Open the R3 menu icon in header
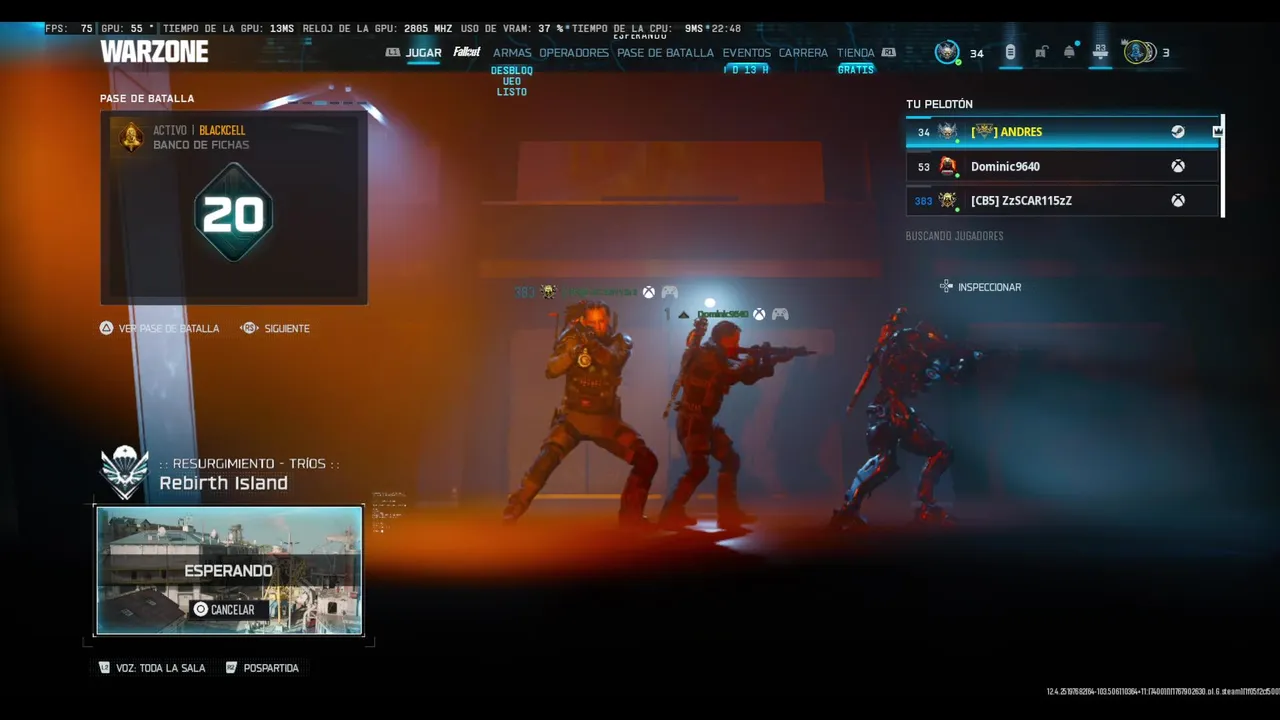The height and width of the screenshot is (720, 1280). click(1100, 50)
